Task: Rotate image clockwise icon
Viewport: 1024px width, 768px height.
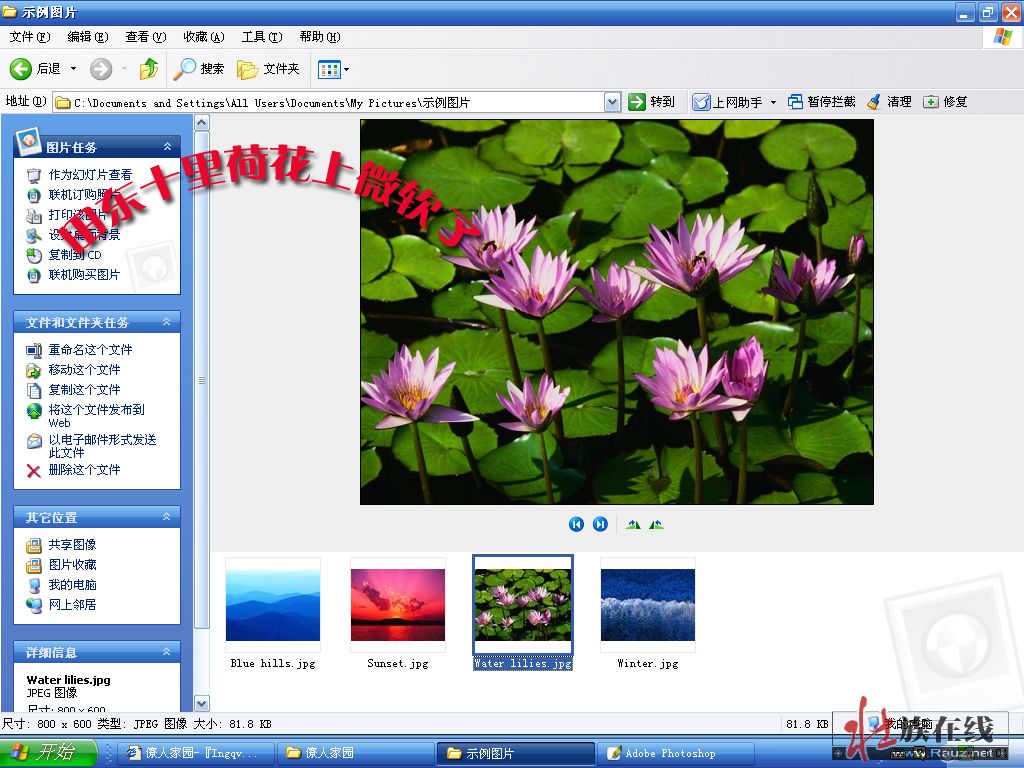Action: pos(633,524)
